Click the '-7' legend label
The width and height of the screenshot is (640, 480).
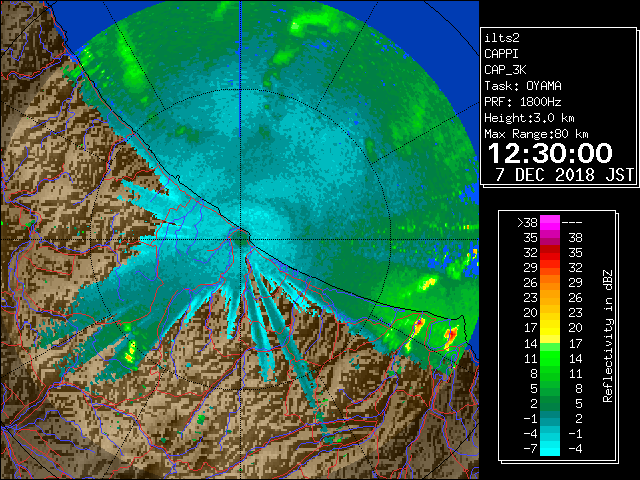pos(530,449)
